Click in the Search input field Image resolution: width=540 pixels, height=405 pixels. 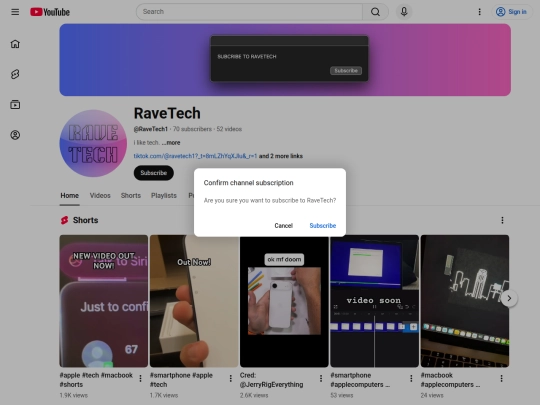pos(249,12)
